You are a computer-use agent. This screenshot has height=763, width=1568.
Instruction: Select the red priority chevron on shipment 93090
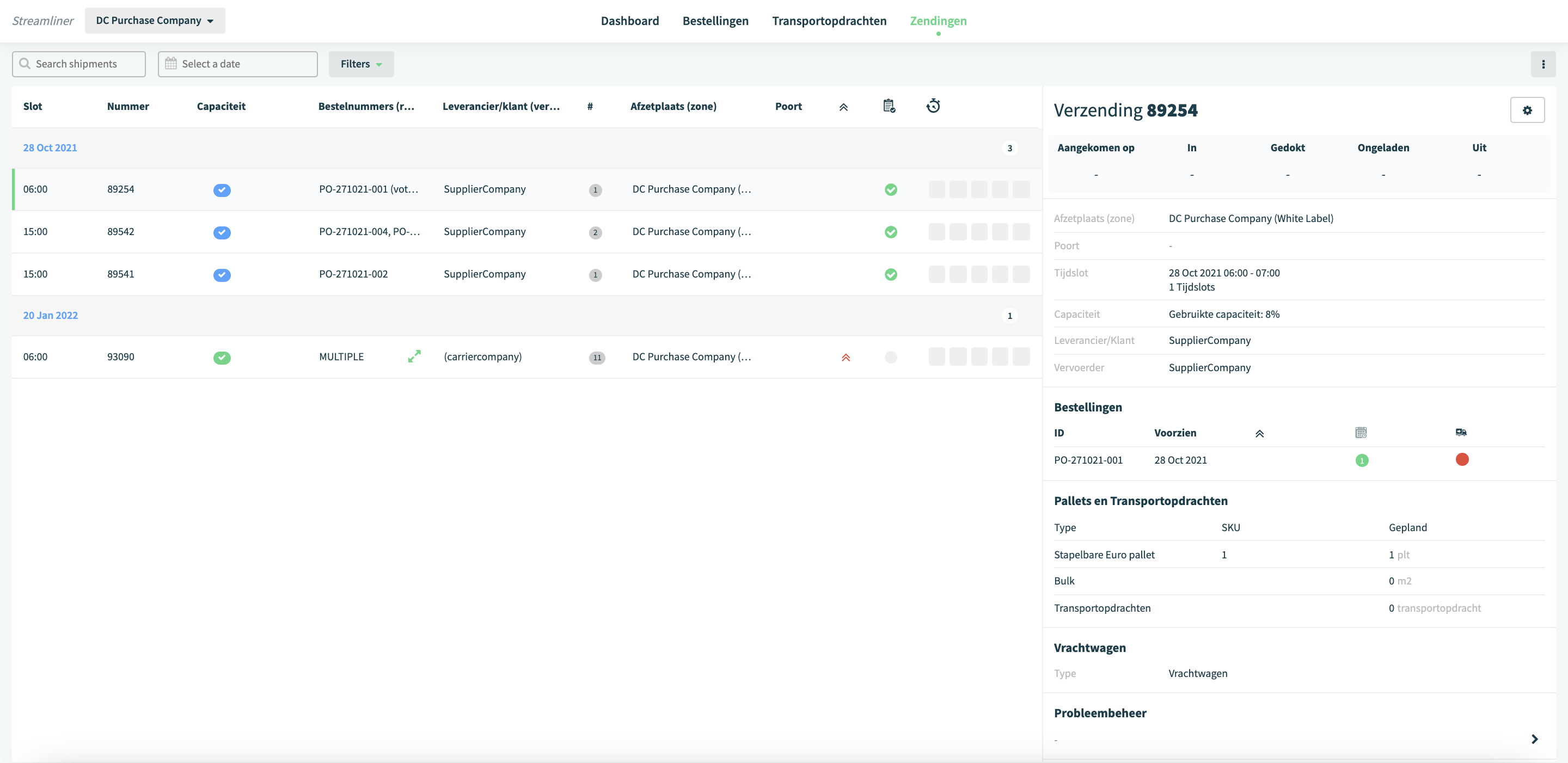click(x=846, y=357)
